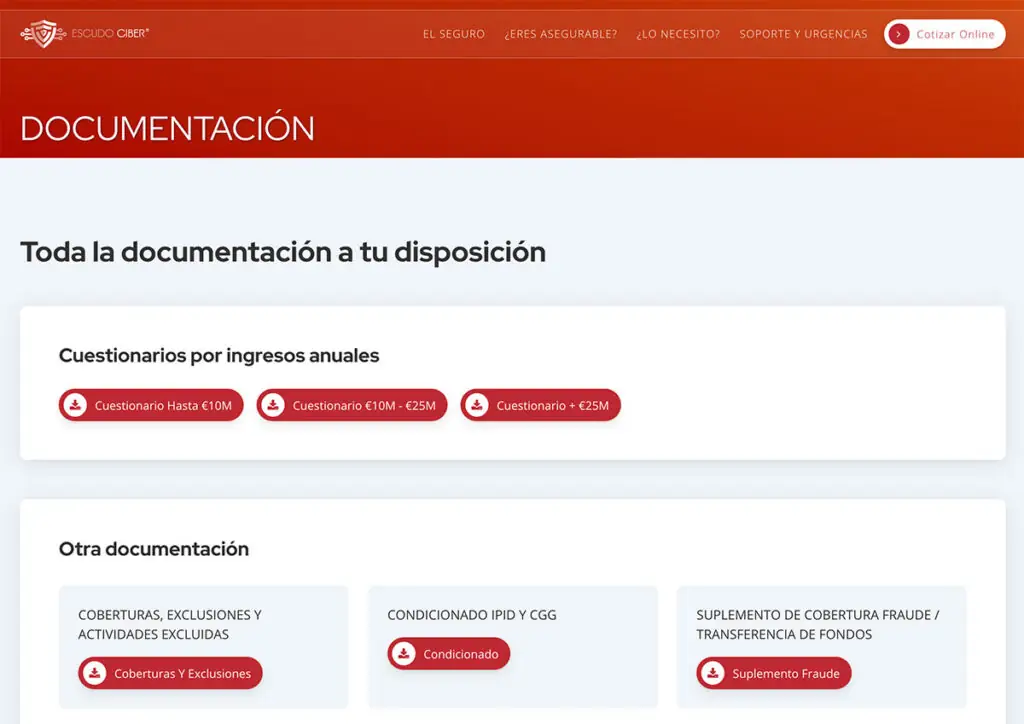Click download icon on Suplemento Fraude
This screenshot has width=1024, height=724.
(712, 673)
